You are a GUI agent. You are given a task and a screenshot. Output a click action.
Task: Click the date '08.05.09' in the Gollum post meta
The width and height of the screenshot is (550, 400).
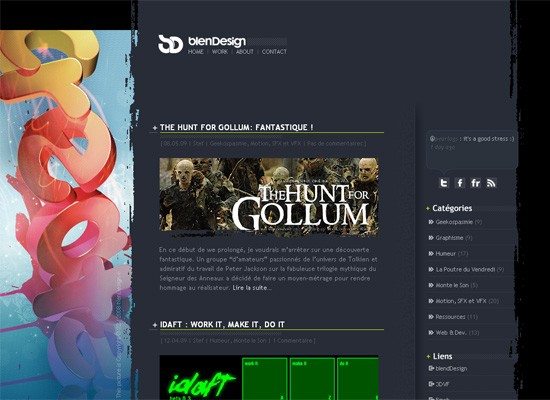pyautogui.click(x=175, y=144)
